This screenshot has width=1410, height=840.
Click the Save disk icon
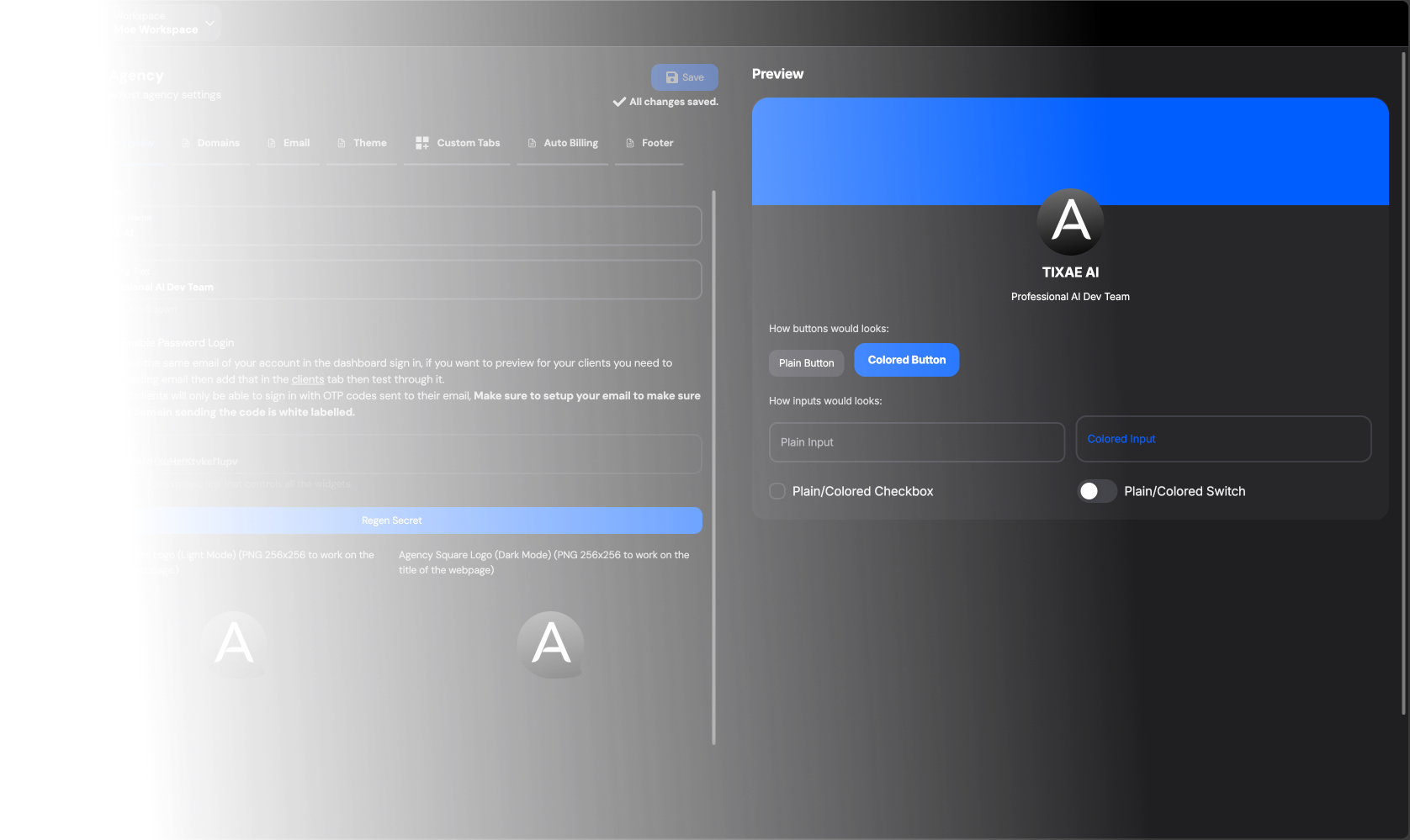pos(672,77)
